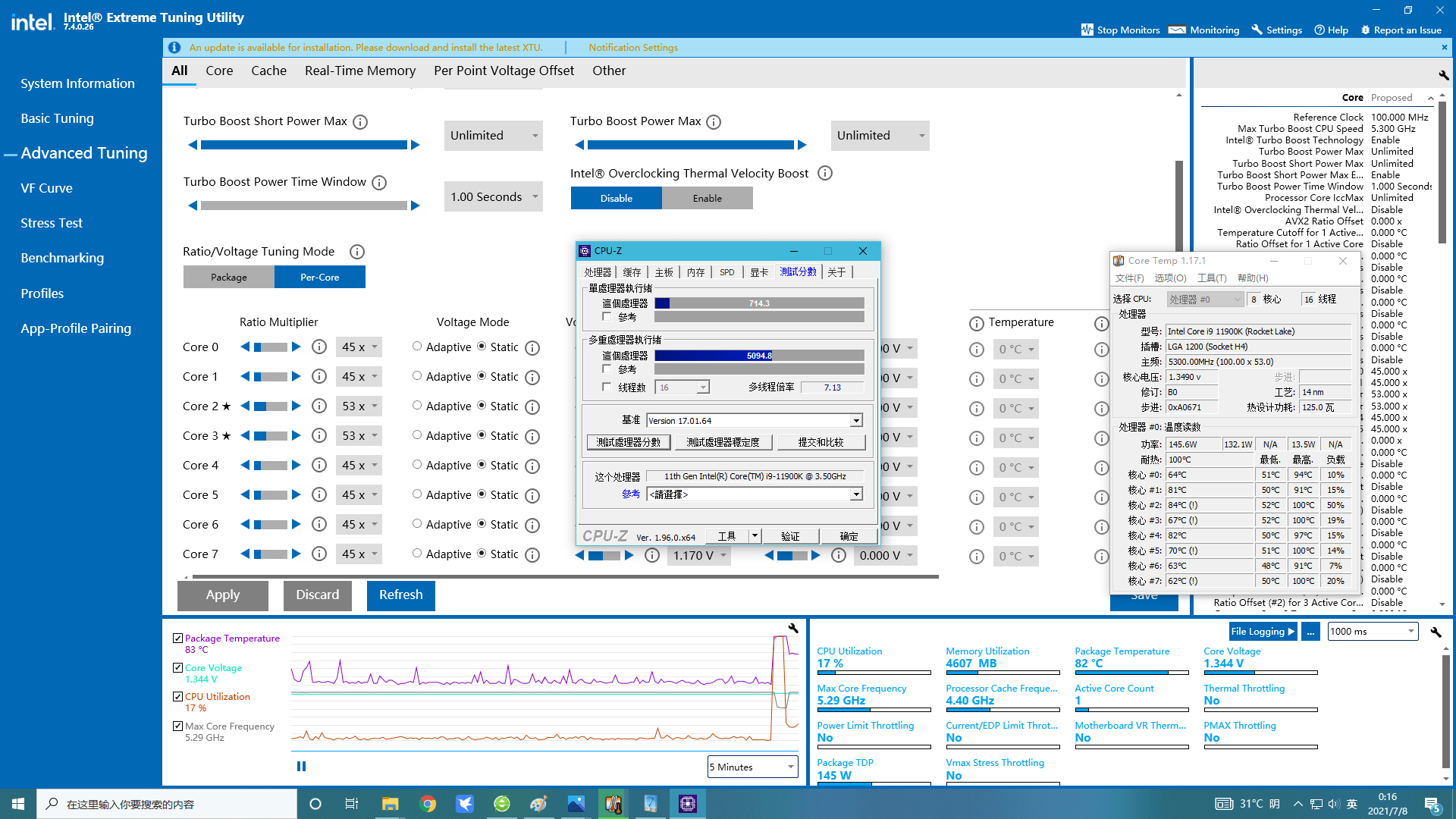This screenshot has height=819, width=1456.
Task: Switch to Real-Time Memory tab
Action: coord(360,71)
